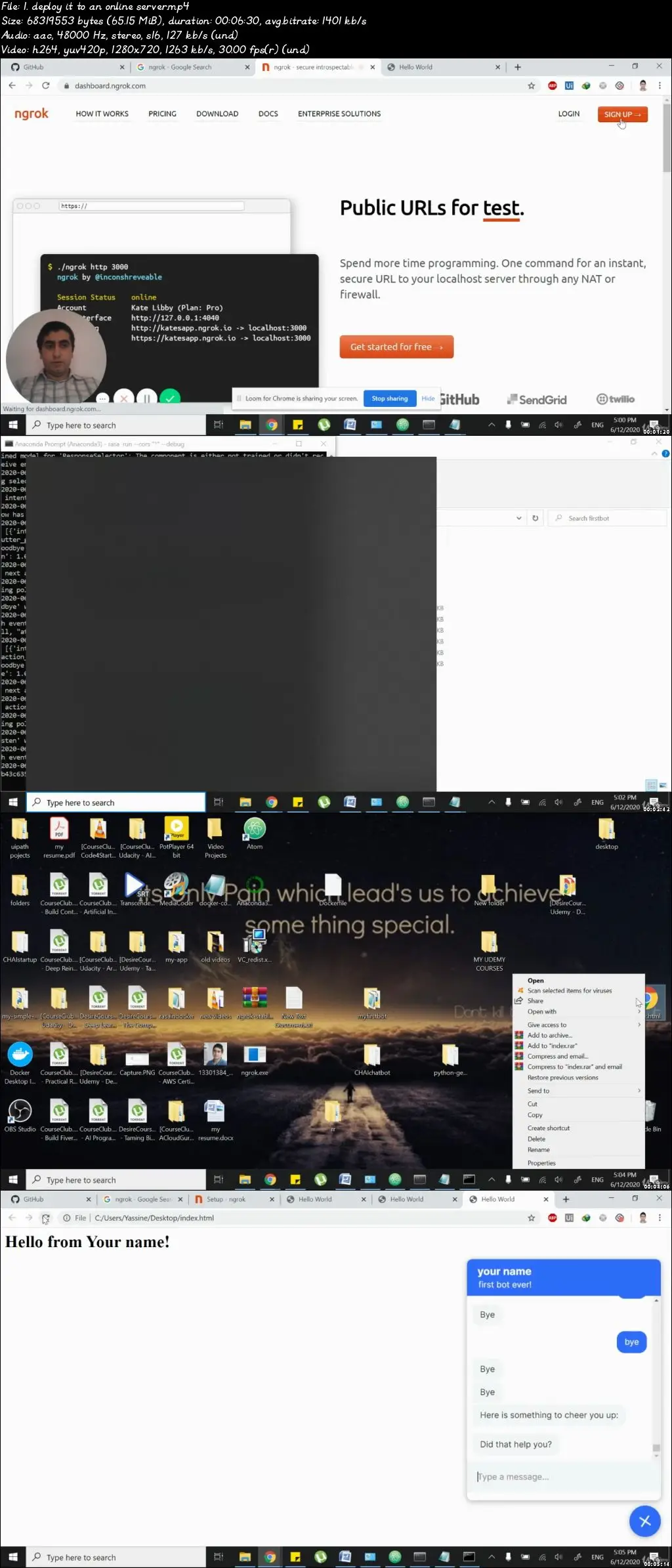This screenshot has height=1568, width=672.
Task: Click Stop sharing in the Loom banner
Action: pyautogui.click(x=390, y=398)
